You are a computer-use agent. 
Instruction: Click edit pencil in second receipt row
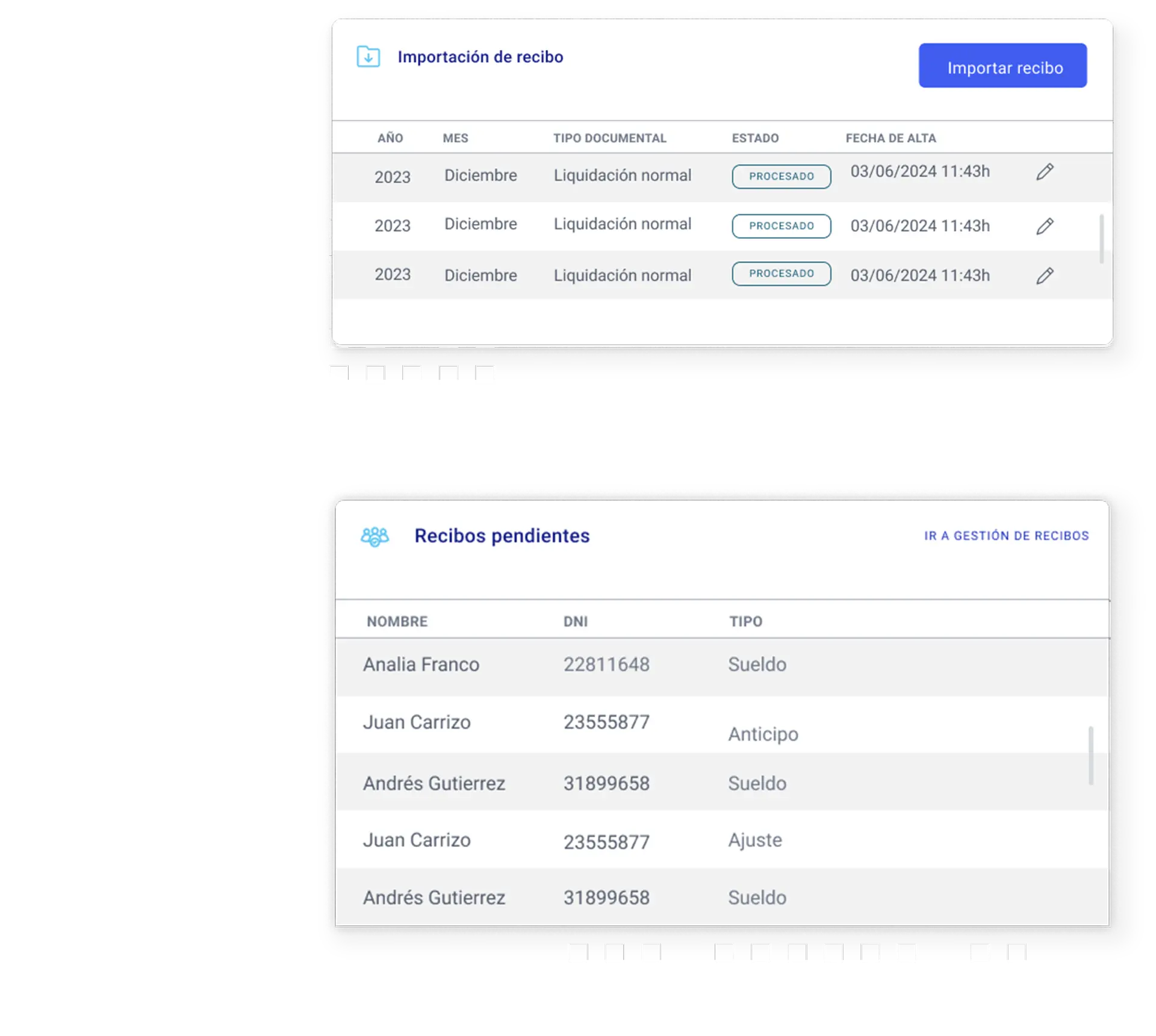(1045, 226)
